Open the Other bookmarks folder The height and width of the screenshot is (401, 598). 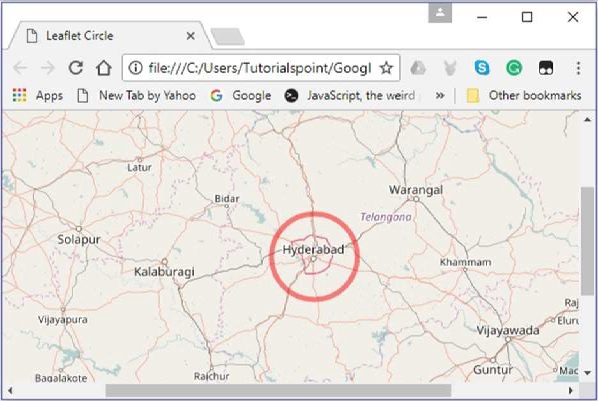click(x=524, y=95)
